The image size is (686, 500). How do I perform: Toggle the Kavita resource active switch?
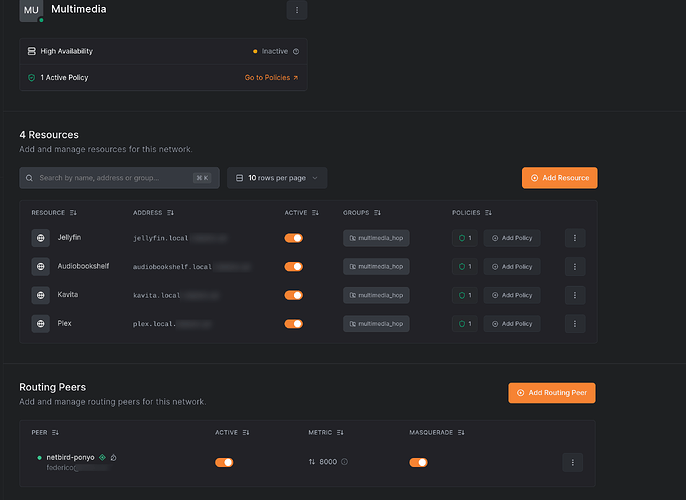pyautogui.click(x=294, y=295)
